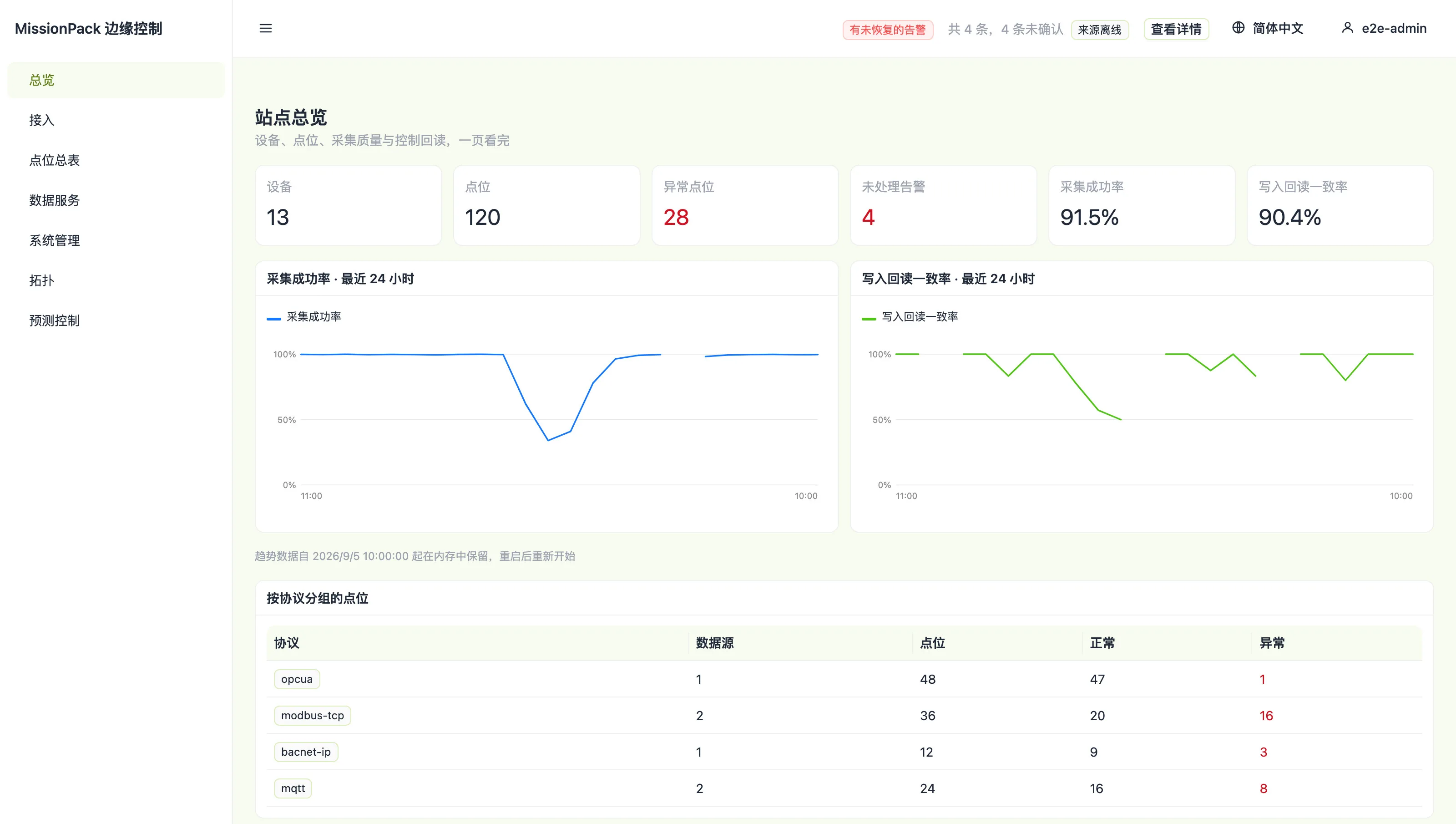Click the 查看详情 button
Viewport: 1456px width, 824px height.
(x=1176, y=30)
